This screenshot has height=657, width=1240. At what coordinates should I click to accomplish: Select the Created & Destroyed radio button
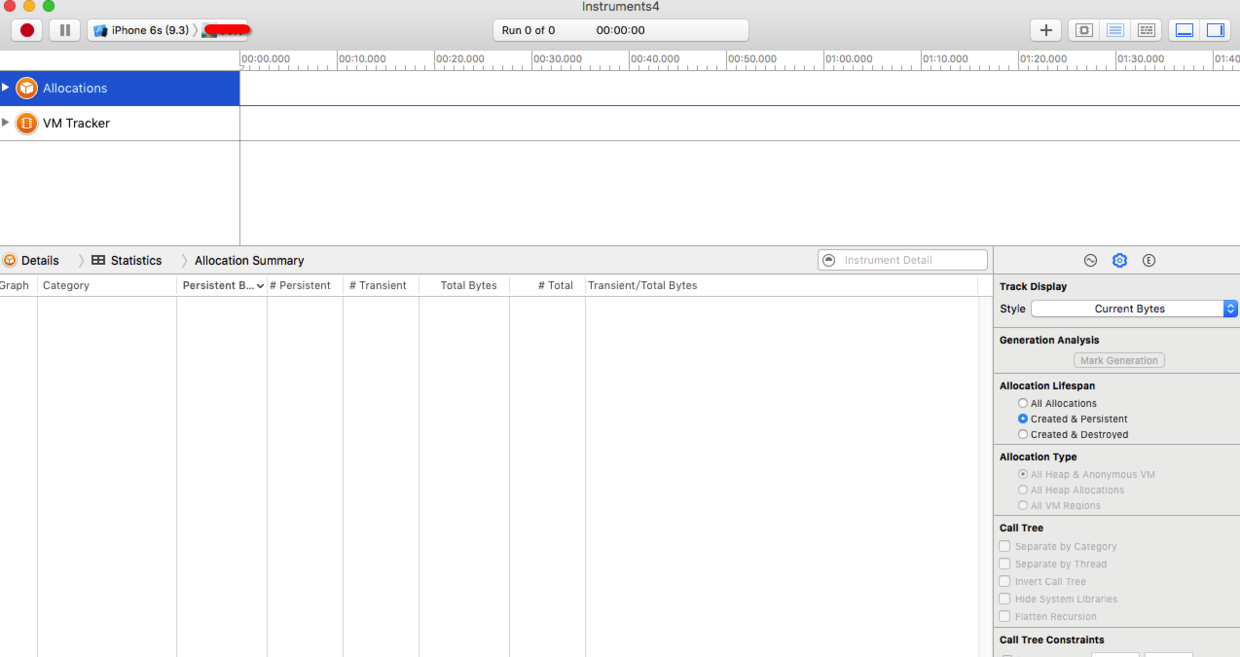1023,434
